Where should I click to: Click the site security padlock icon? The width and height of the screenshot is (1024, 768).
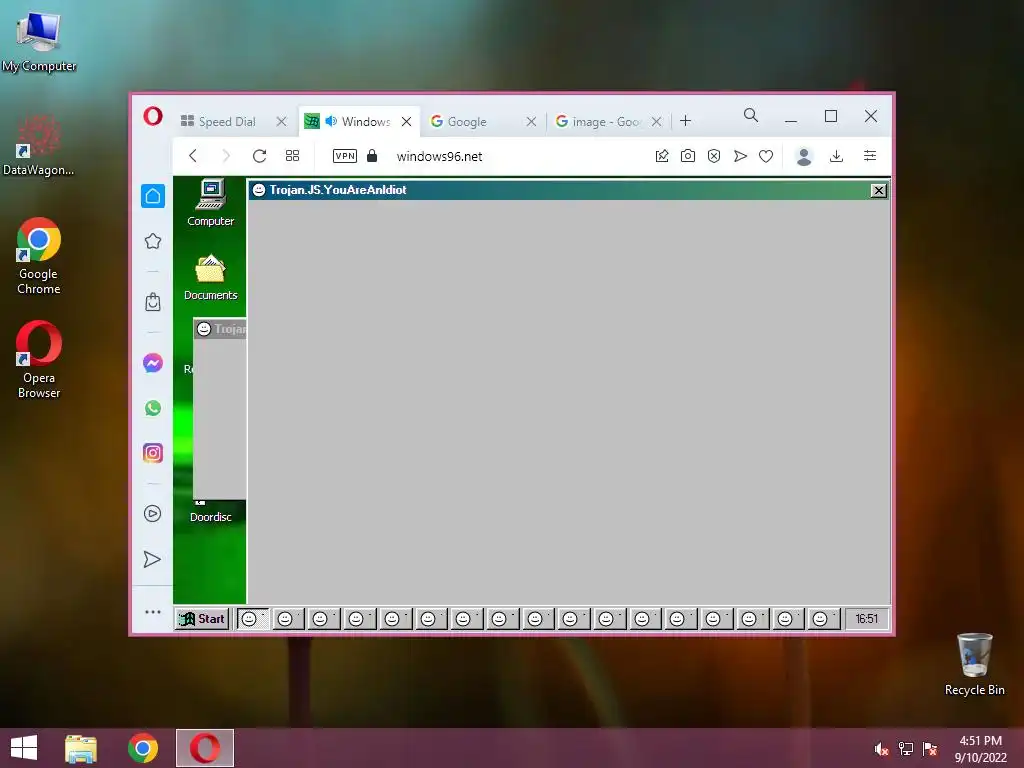pyautogui.click(x=372, y=155)
